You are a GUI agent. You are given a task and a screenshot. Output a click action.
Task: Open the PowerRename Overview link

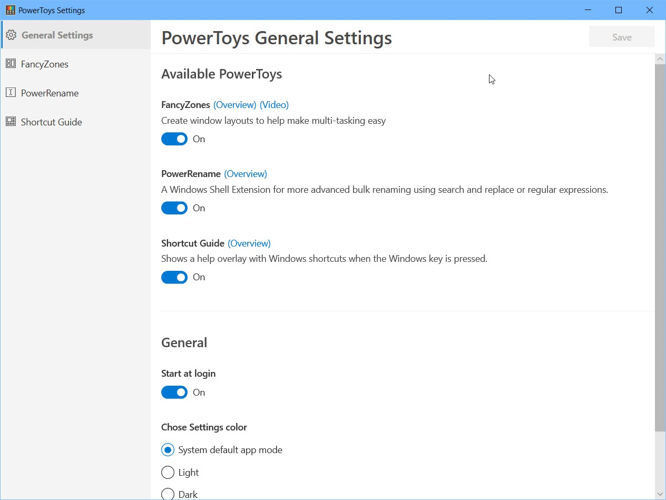[246, 174]
